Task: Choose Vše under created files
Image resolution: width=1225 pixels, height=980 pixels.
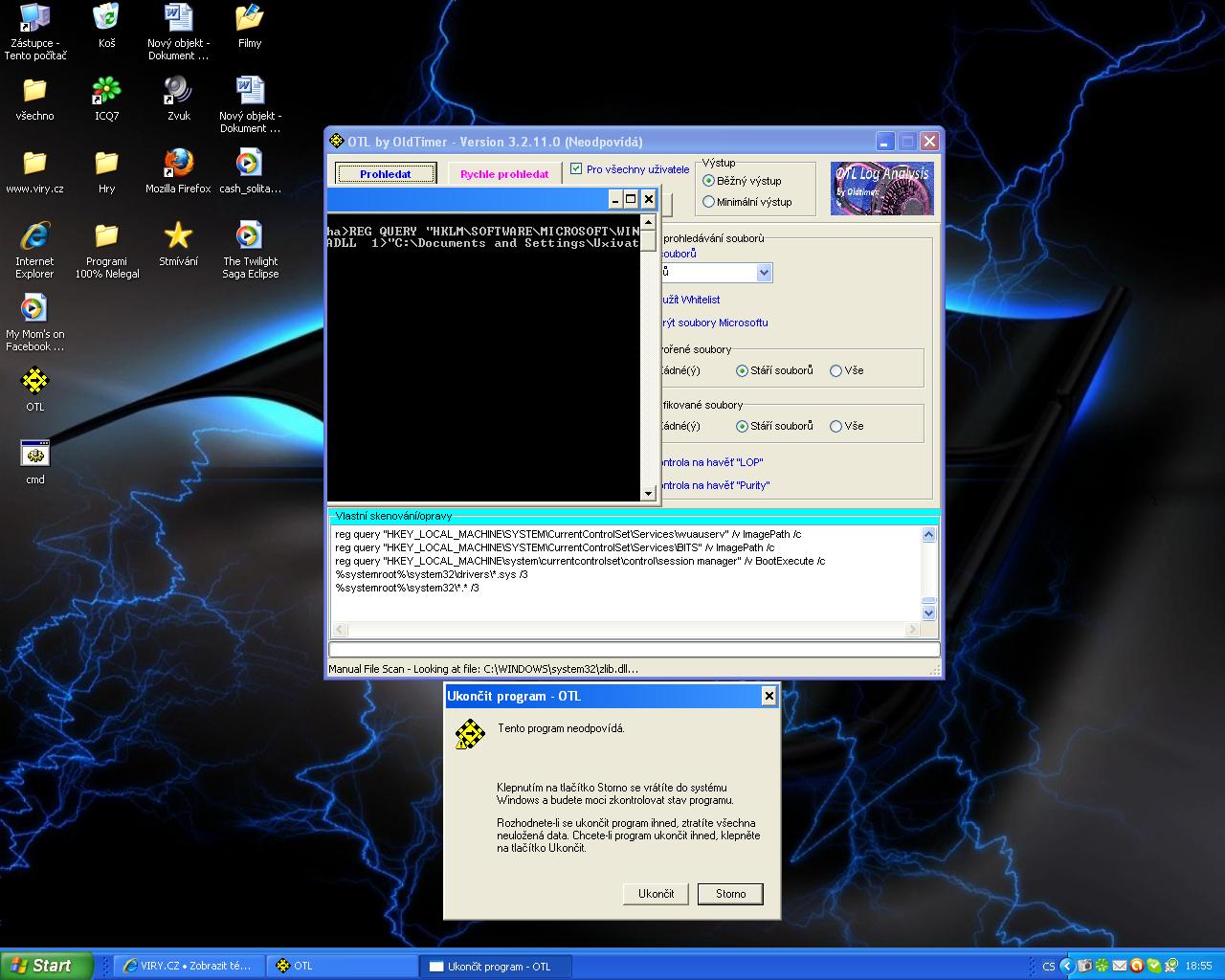Action: click(835, 371)
